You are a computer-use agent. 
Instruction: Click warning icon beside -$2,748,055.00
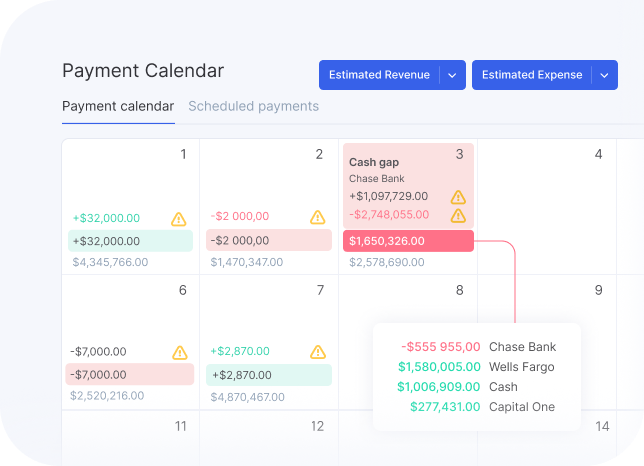[458, 215]
